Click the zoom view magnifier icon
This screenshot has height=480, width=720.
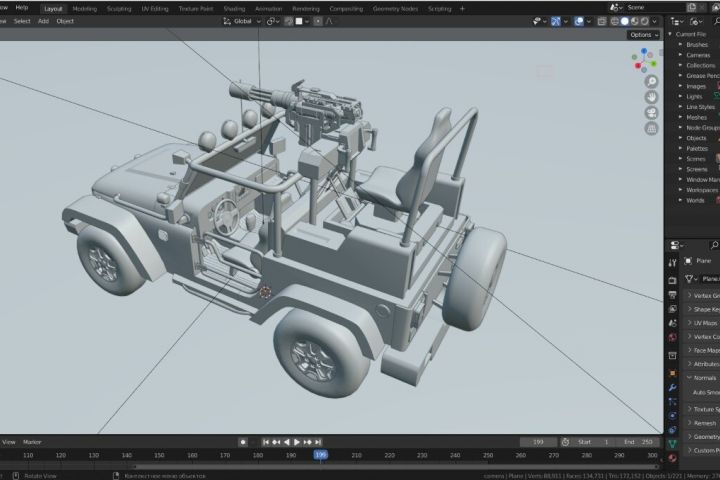coord(651,81)
